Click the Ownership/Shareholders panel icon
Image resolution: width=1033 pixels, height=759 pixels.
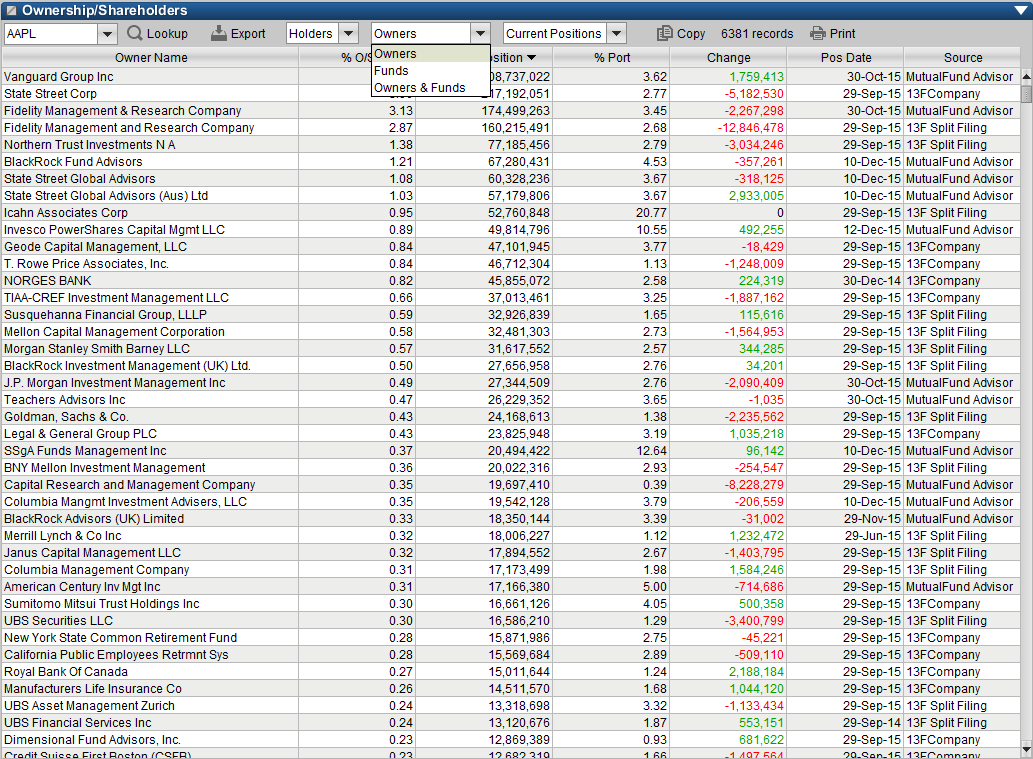pos(10,10)
